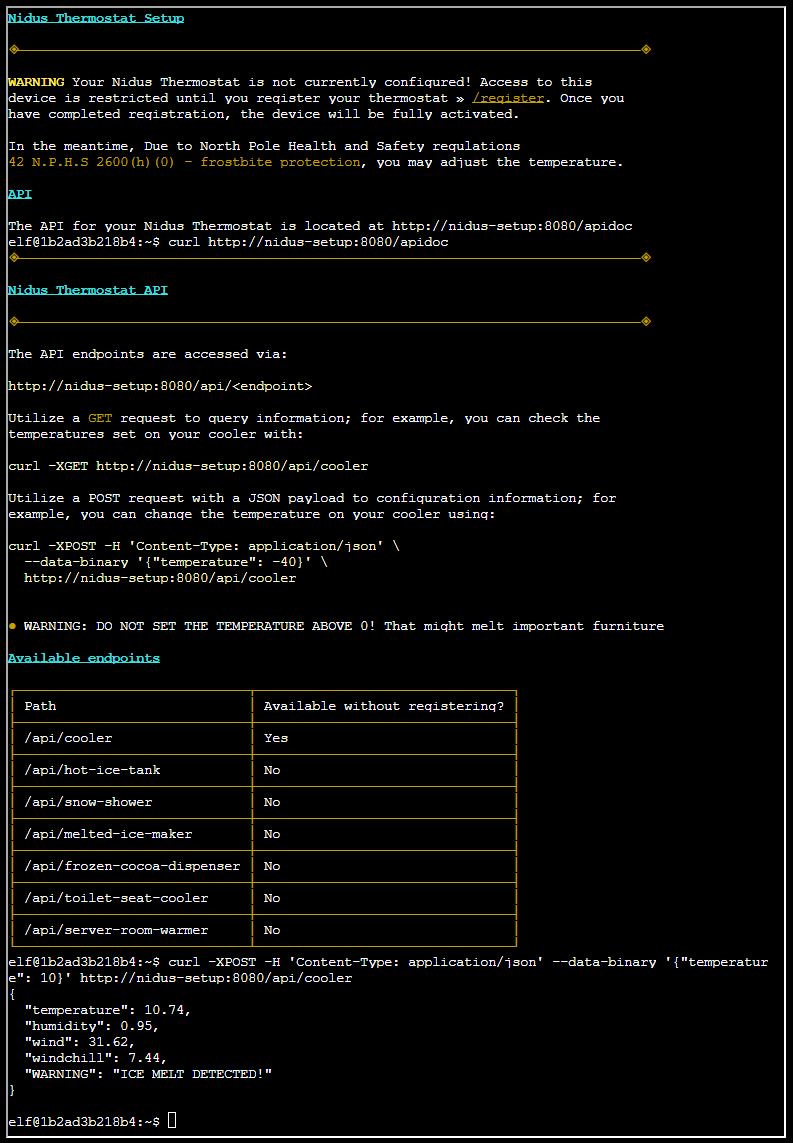The width and height of the screenshot is (793, 1143).
Task: Click the '"temperature": 10.74' output line
Action: 108,1010
